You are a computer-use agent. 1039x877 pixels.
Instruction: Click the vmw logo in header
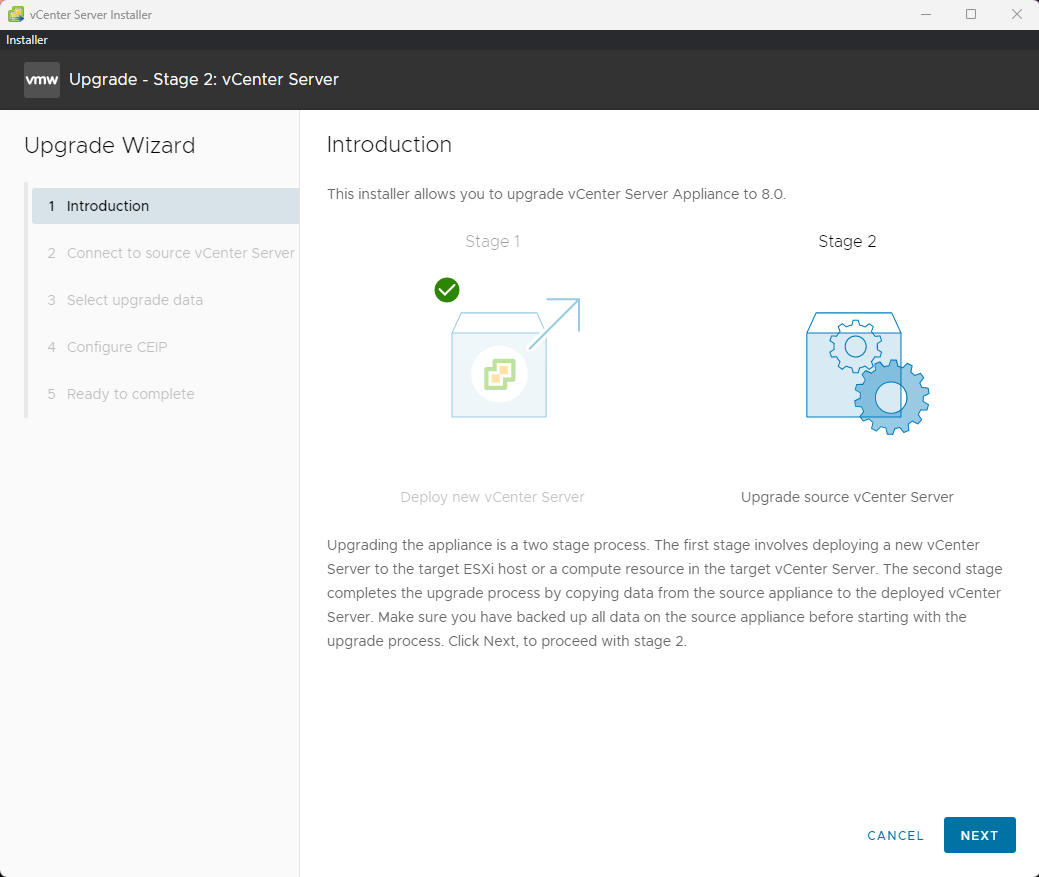pos(42,80)
